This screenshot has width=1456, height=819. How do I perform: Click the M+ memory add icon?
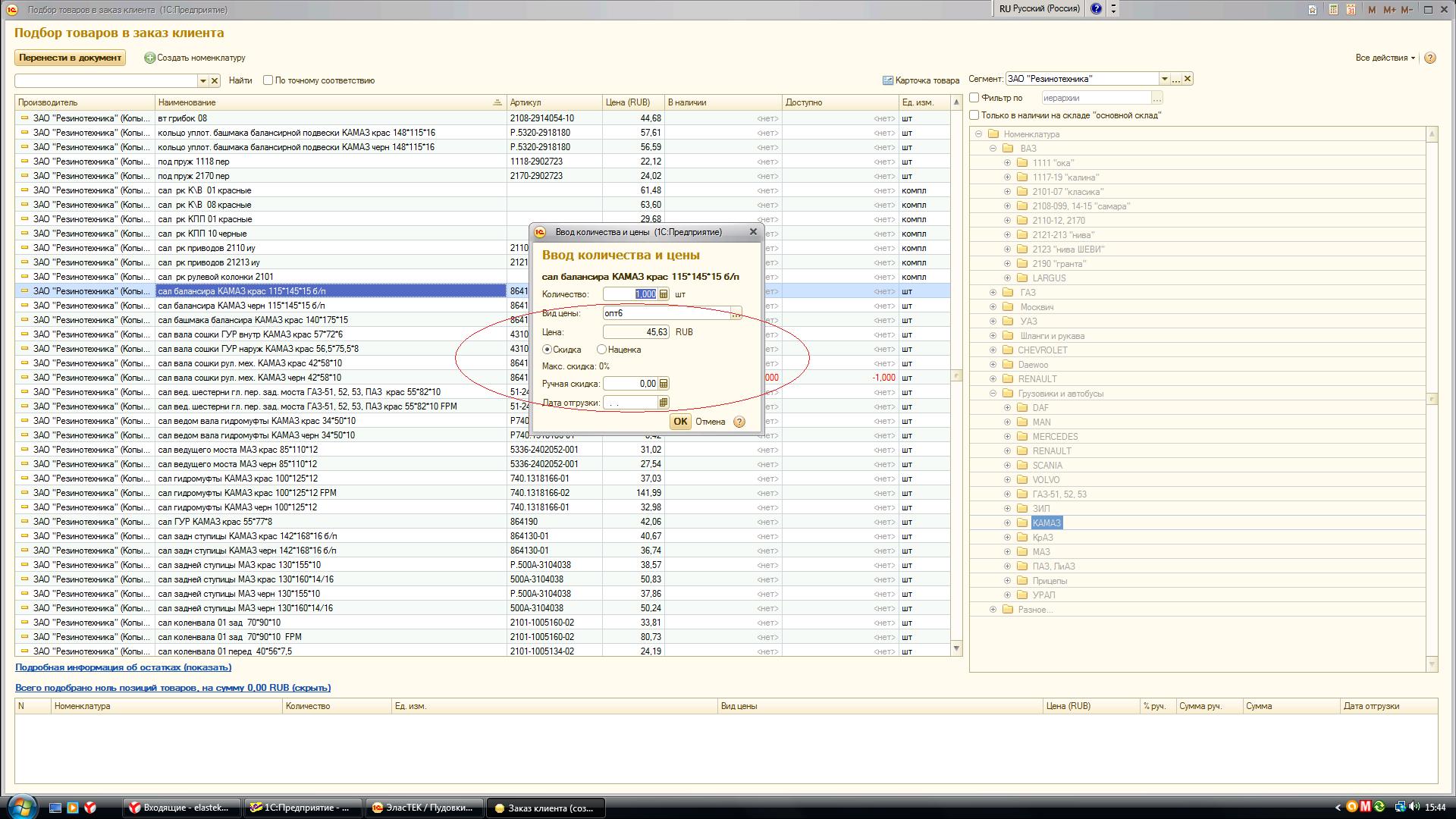(x=1389, y=10)
